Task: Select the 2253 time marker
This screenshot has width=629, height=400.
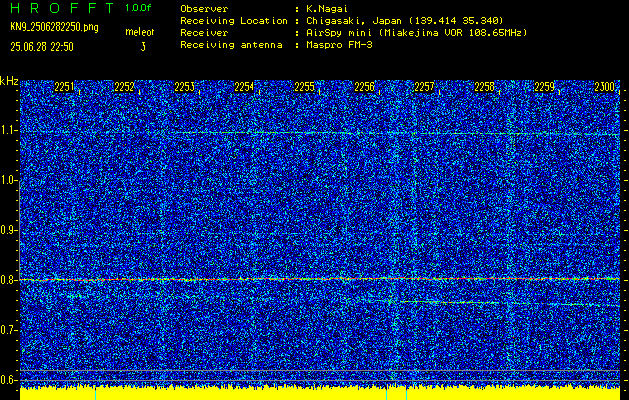Action: pyautogui.click(x=184, y=87)
